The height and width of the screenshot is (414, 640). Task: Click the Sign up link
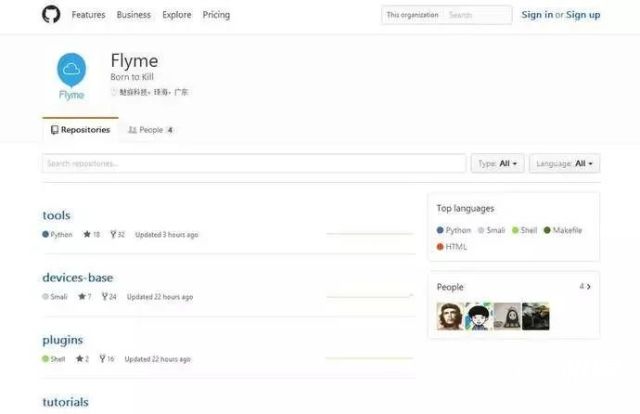[583, 15]
